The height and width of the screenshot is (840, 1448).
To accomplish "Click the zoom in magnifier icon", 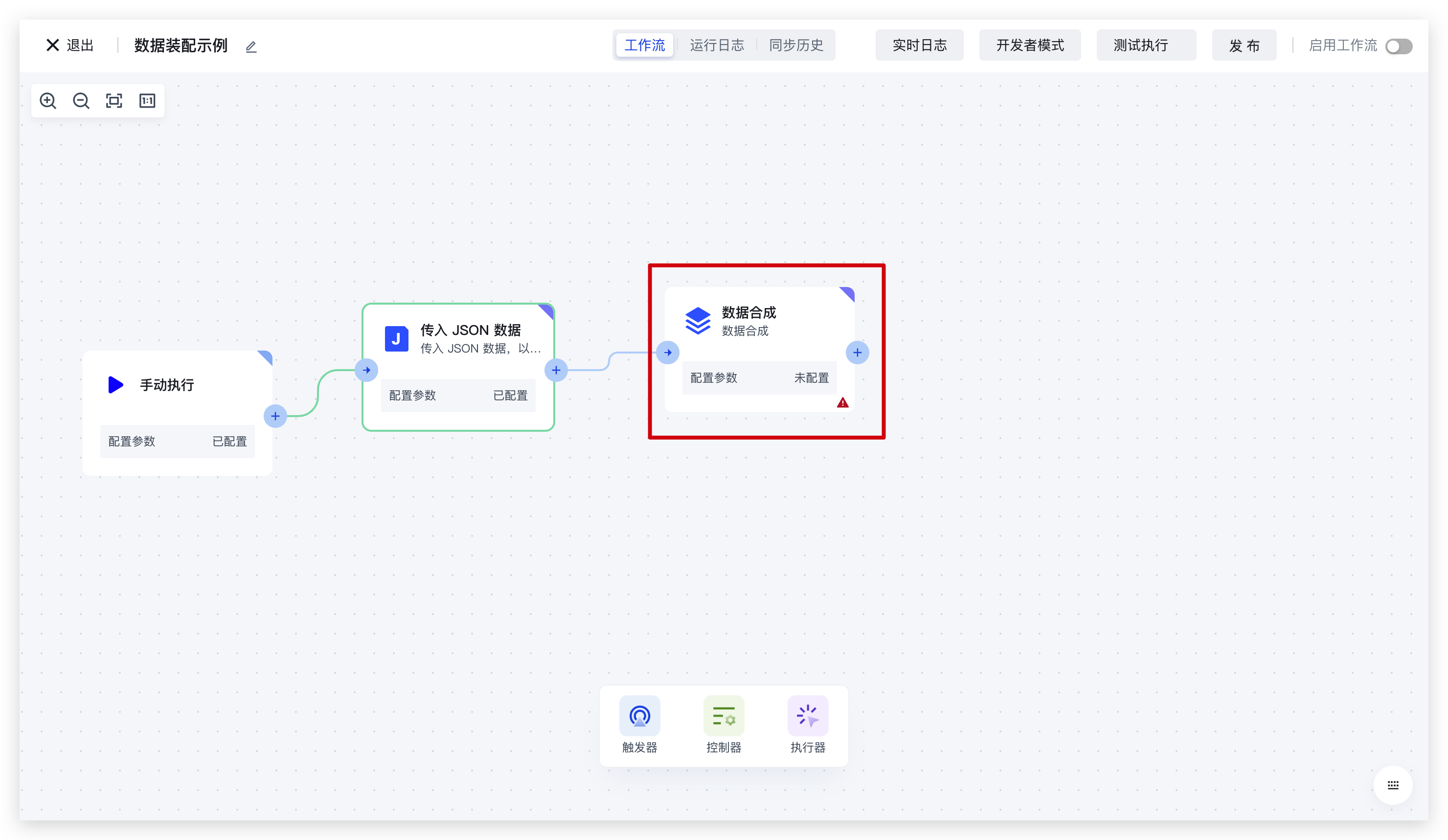I will (47, 101).
